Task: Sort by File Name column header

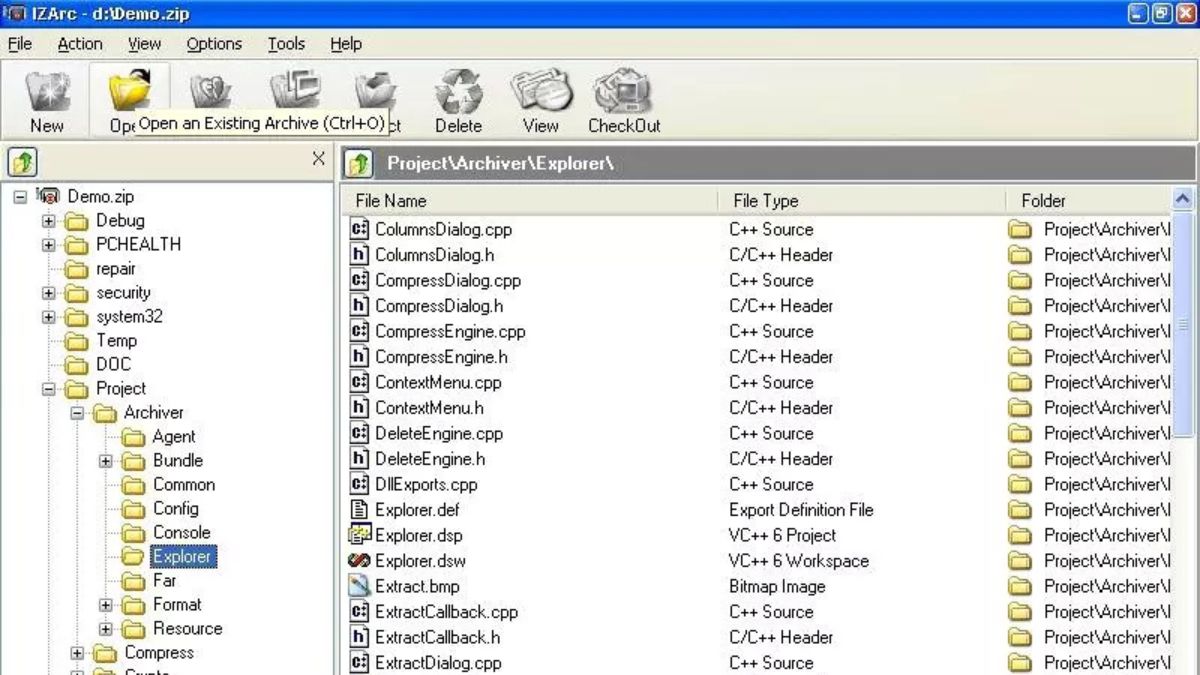Action: pos(530,201)
